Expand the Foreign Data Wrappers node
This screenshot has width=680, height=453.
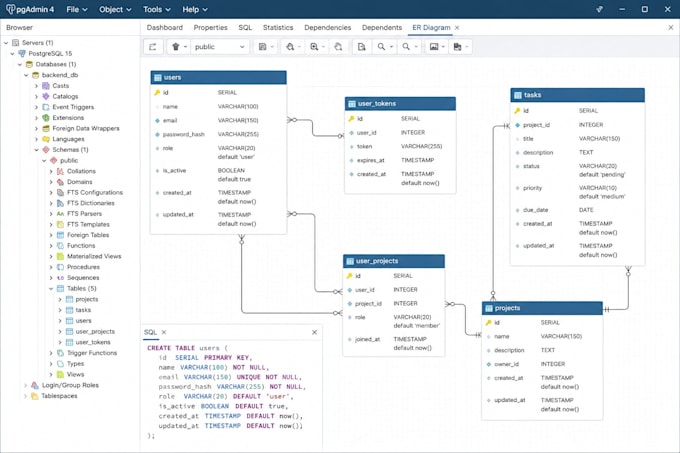click(36, 128)
